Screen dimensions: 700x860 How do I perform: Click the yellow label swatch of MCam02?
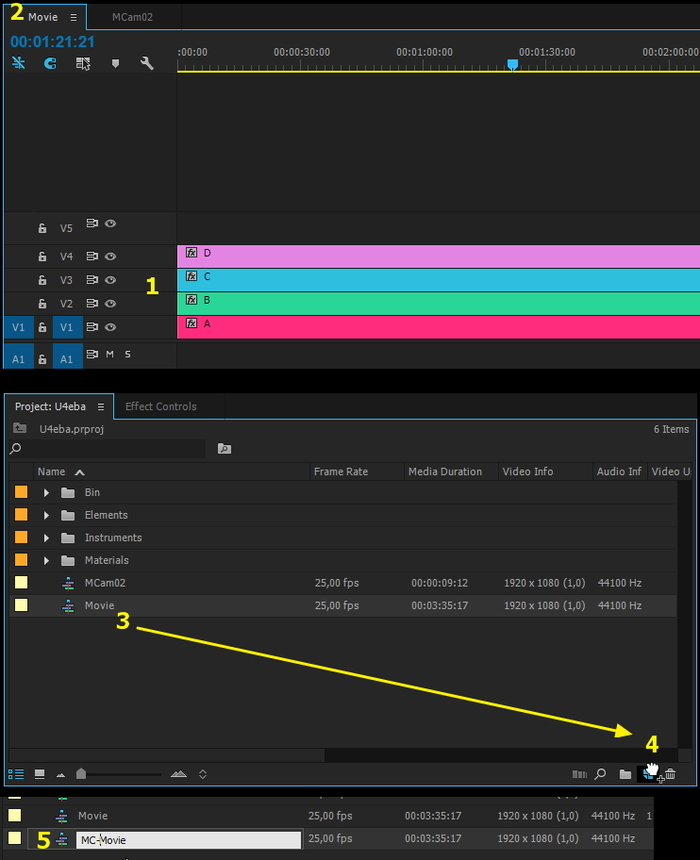click(x=21, y=583)
